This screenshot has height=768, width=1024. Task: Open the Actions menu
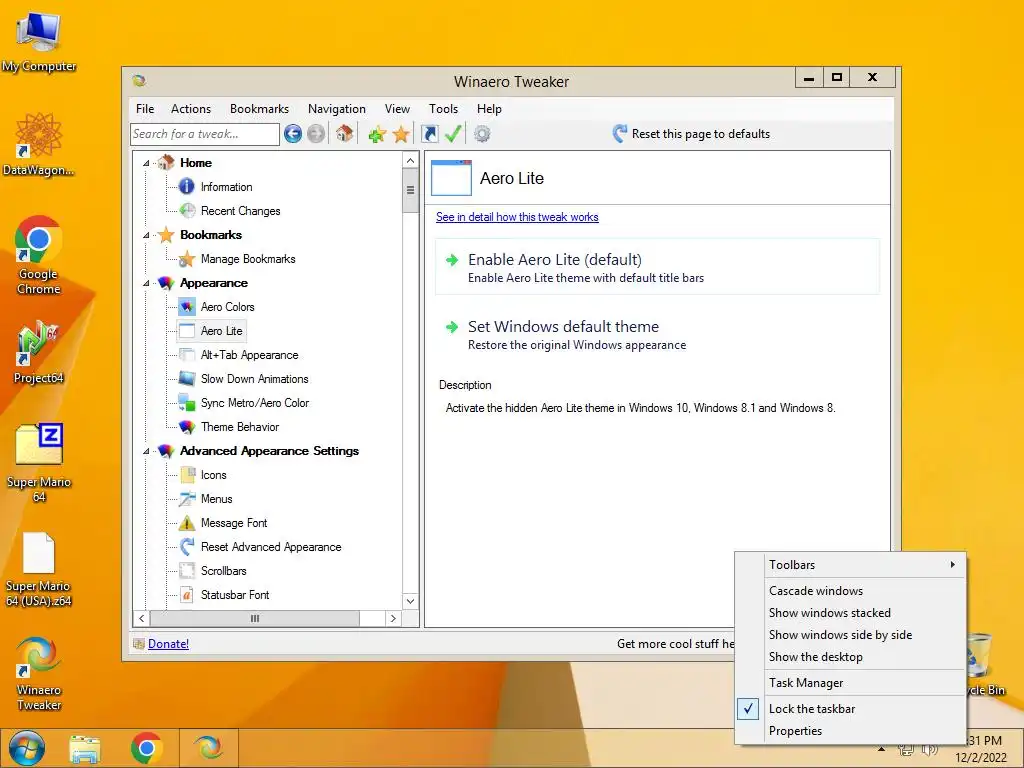191,109
